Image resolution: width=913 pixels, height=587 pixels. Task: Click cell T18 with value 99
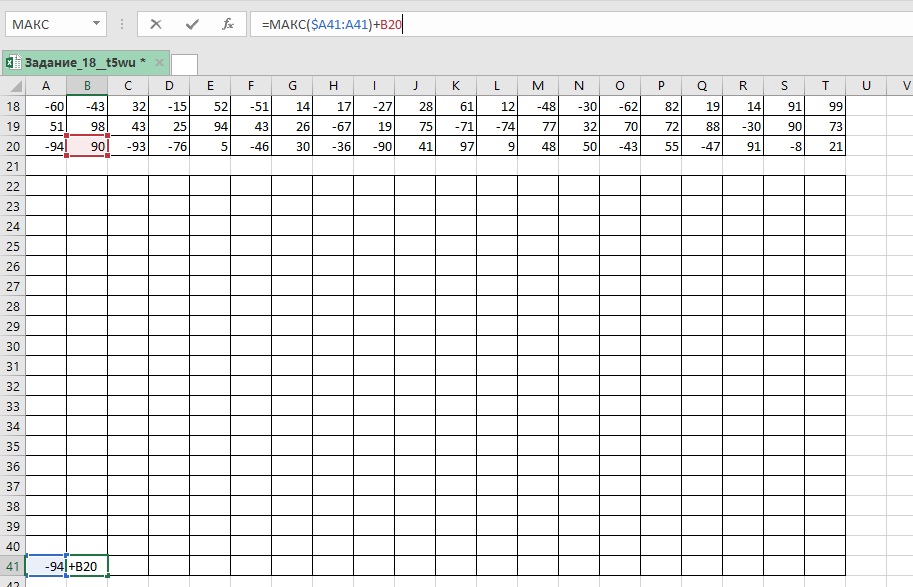tap(825, 106)
